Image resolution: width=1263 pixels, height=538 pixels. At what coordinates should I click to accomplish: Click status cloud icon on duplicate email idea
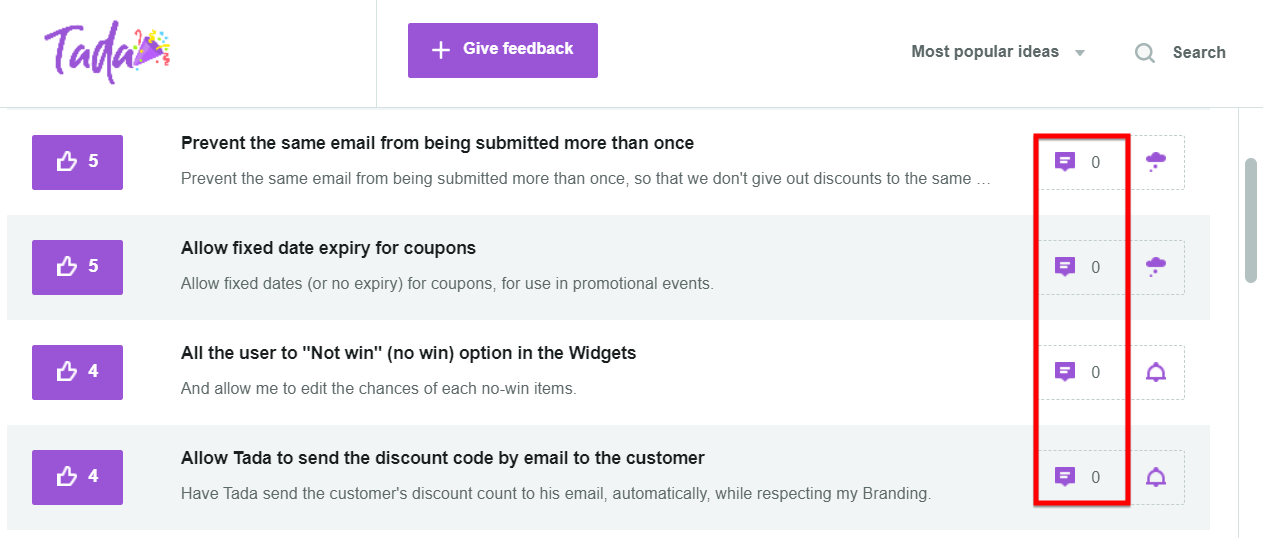pos(1156,162)
